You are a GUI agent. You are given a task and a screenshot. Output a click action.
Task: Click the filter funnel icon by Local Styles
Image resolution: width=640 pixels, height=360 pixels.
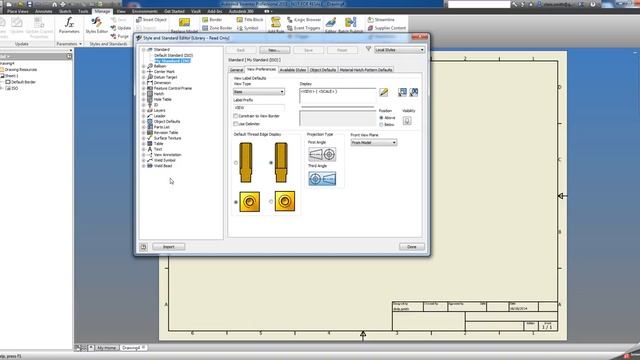(368, 49)
